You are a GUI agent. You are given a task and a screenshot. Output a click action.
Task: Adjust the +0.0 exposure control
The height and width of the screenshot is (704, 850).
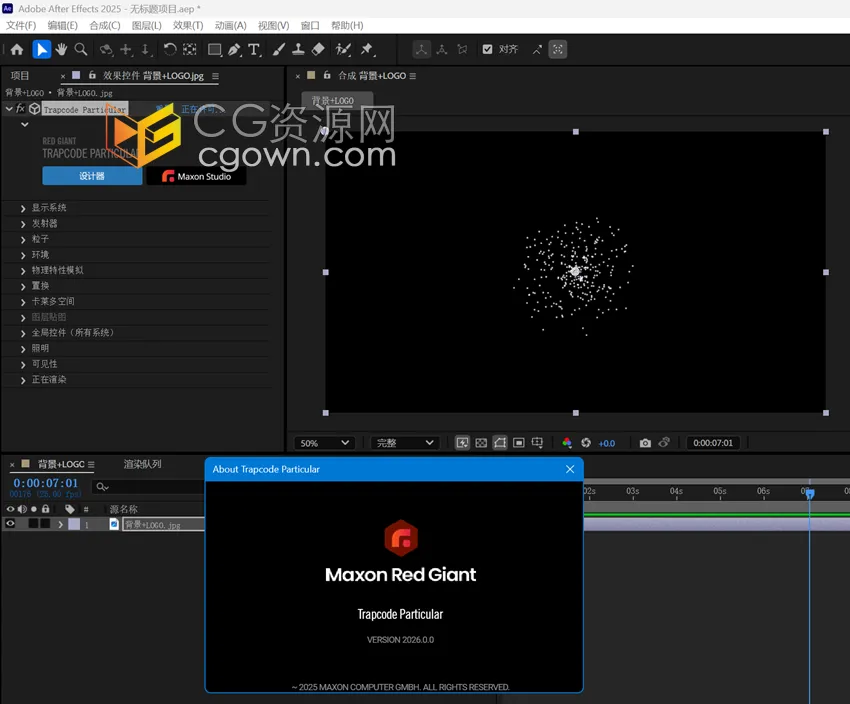tap(607, 443)
